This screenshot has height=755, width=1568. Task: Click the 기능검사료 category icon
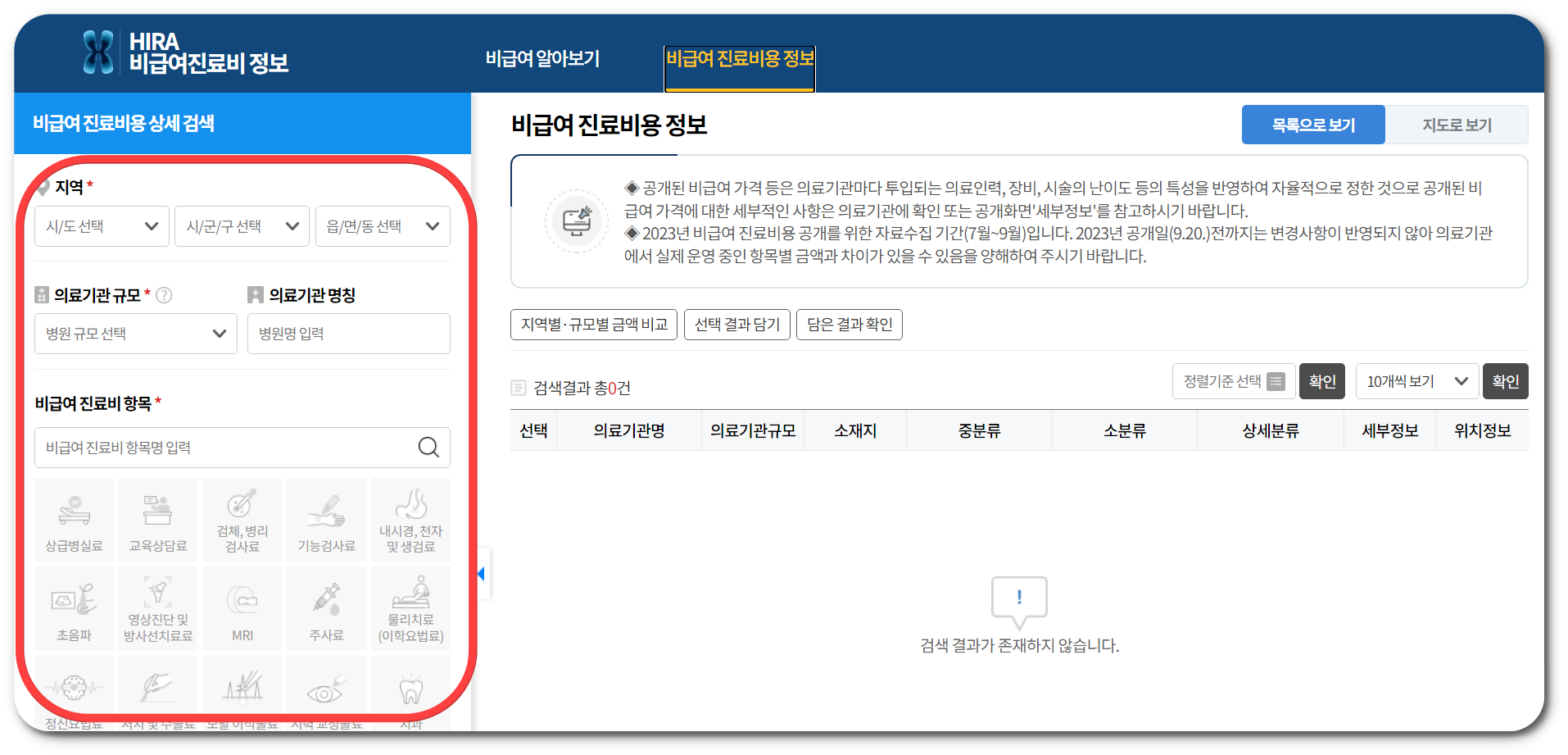[326, 519]
